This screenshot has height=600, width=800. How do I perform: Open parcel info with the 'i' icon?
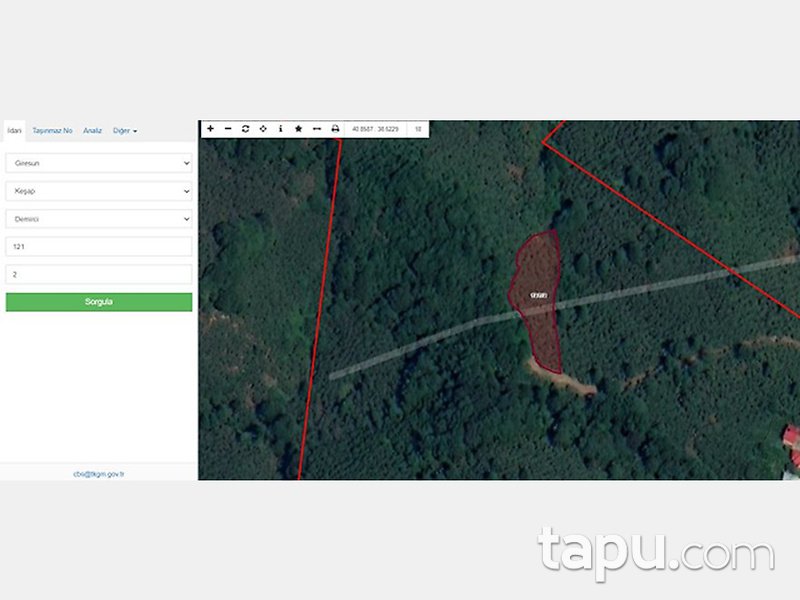(x=281, y=129)
